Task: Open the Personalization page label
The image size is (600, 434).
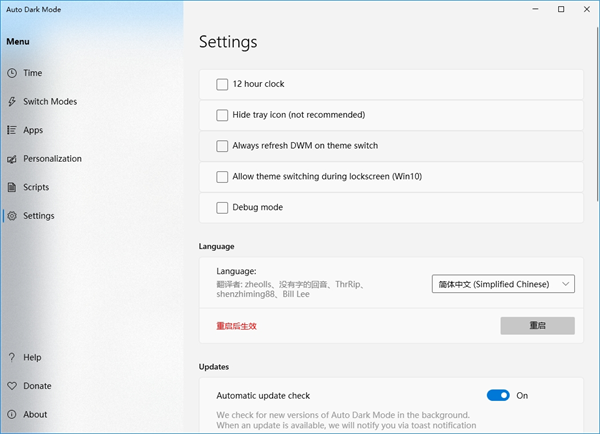Action: [x=52, y=159]
